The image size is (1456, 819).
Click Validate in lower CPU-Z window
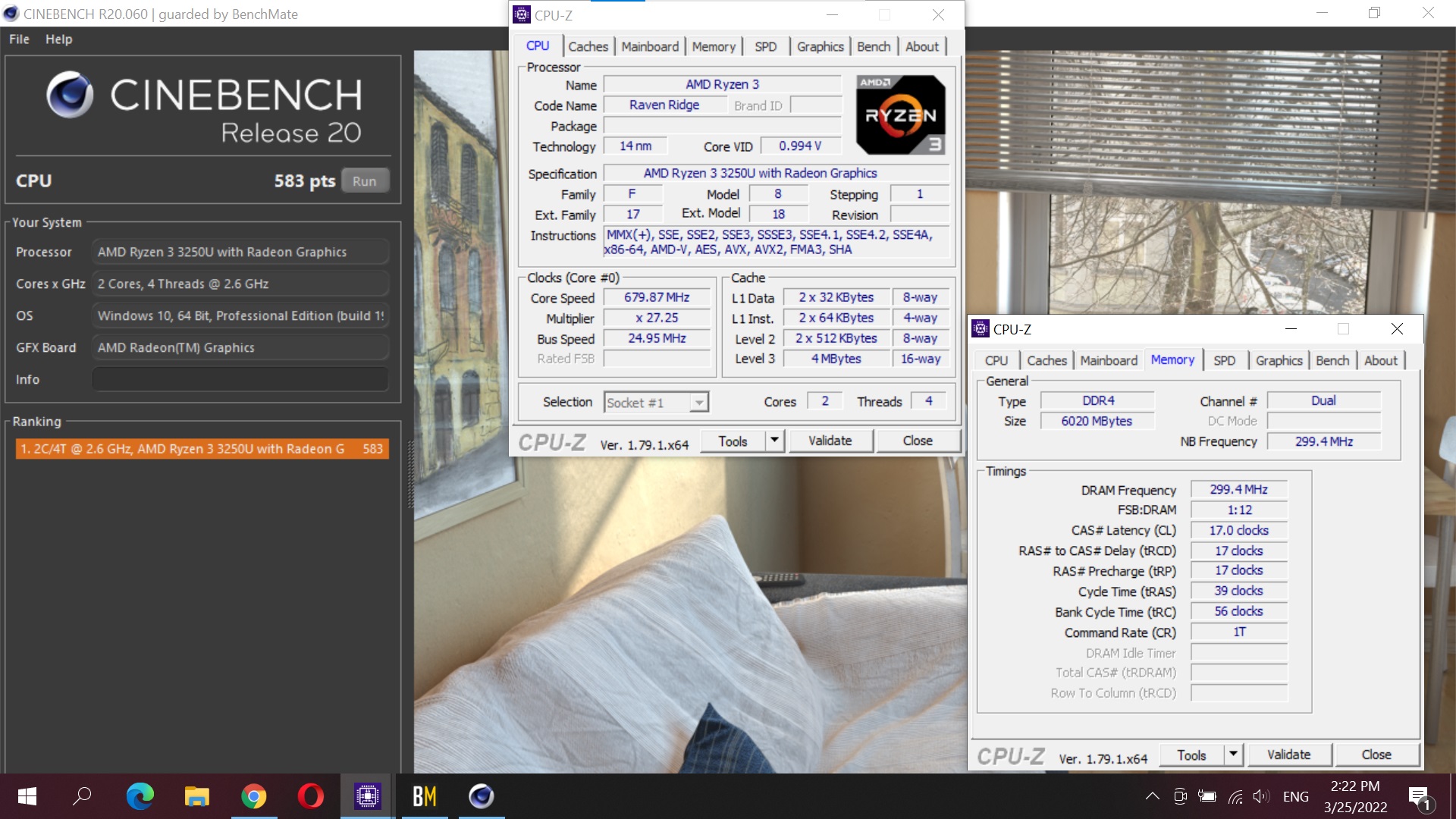click(1289, 755)
